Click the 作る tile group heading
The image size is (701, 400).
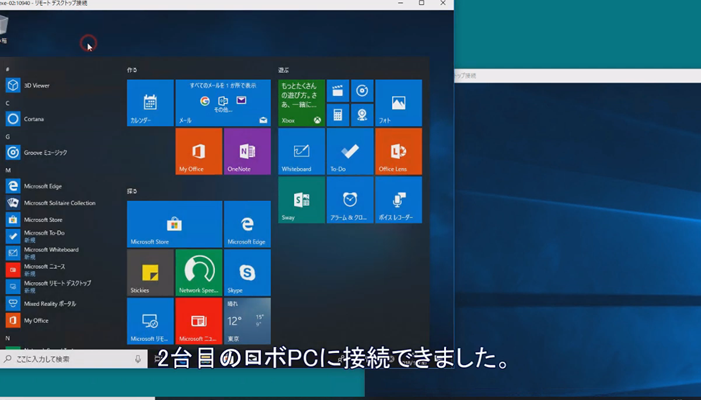click(132, 70)
